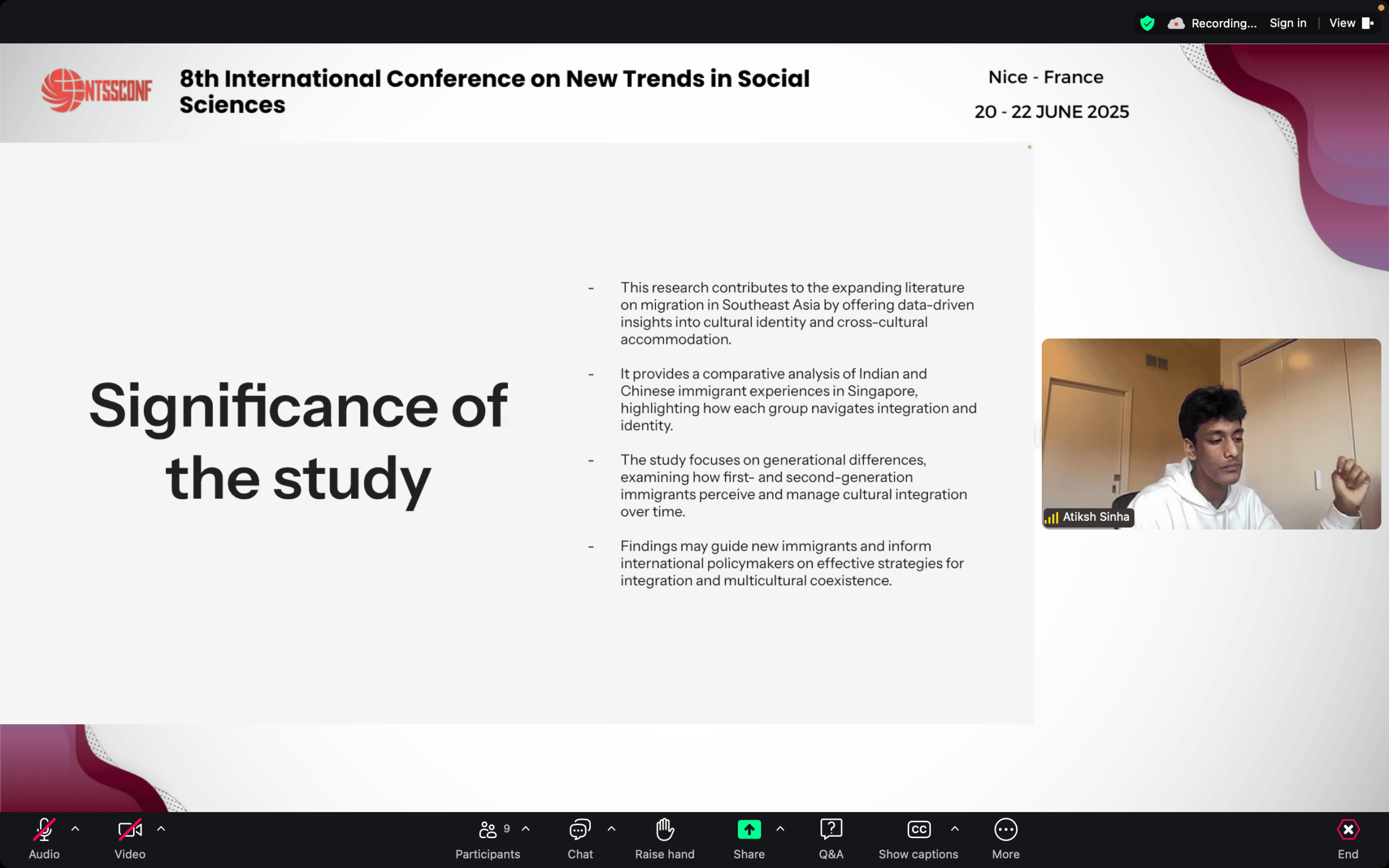Expand the audio settings arrow

pos(75,828)
